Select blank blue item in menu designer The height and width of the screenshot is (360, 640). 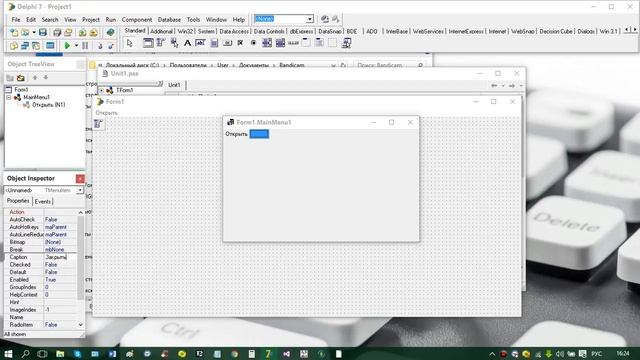[x=259, y=134]
